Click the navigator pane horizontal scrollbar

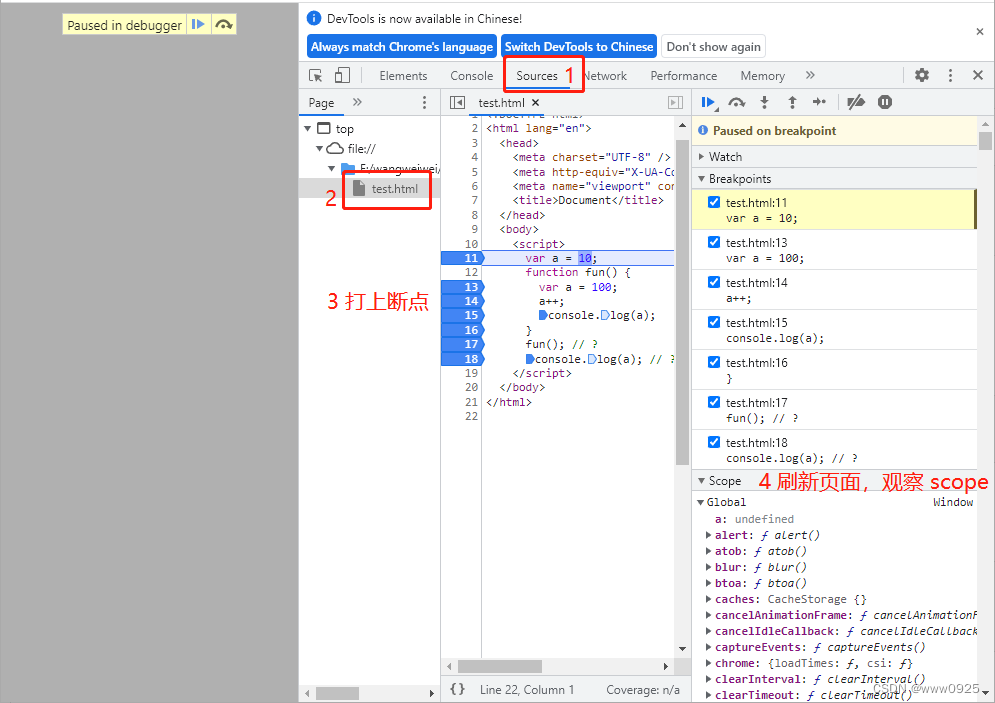pos(338,693)
